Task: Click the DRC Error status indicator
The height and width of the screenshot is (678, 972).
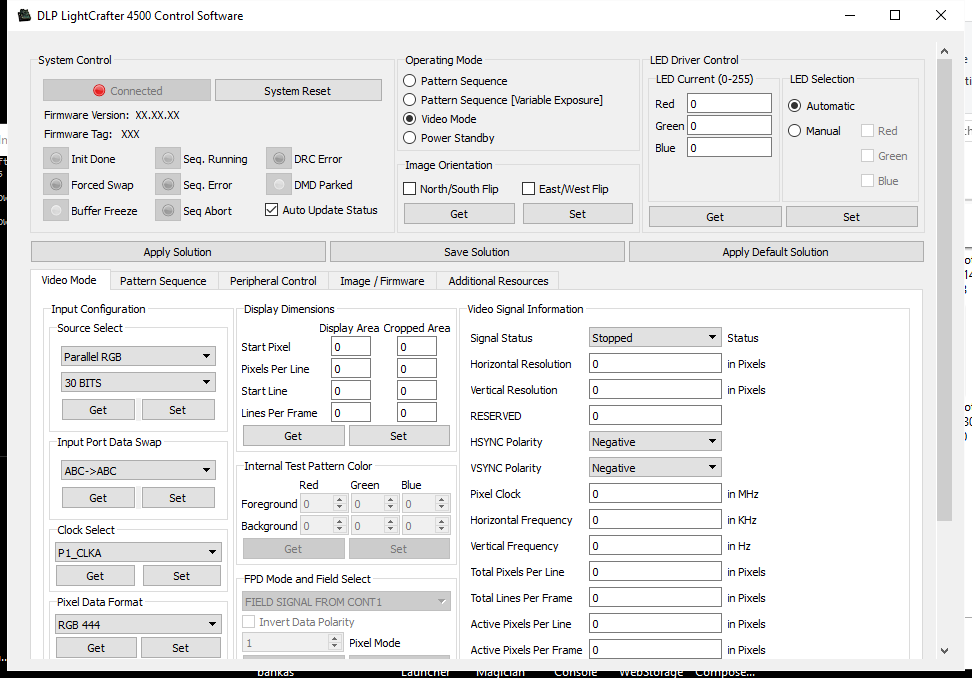Action: click(279, 159)
